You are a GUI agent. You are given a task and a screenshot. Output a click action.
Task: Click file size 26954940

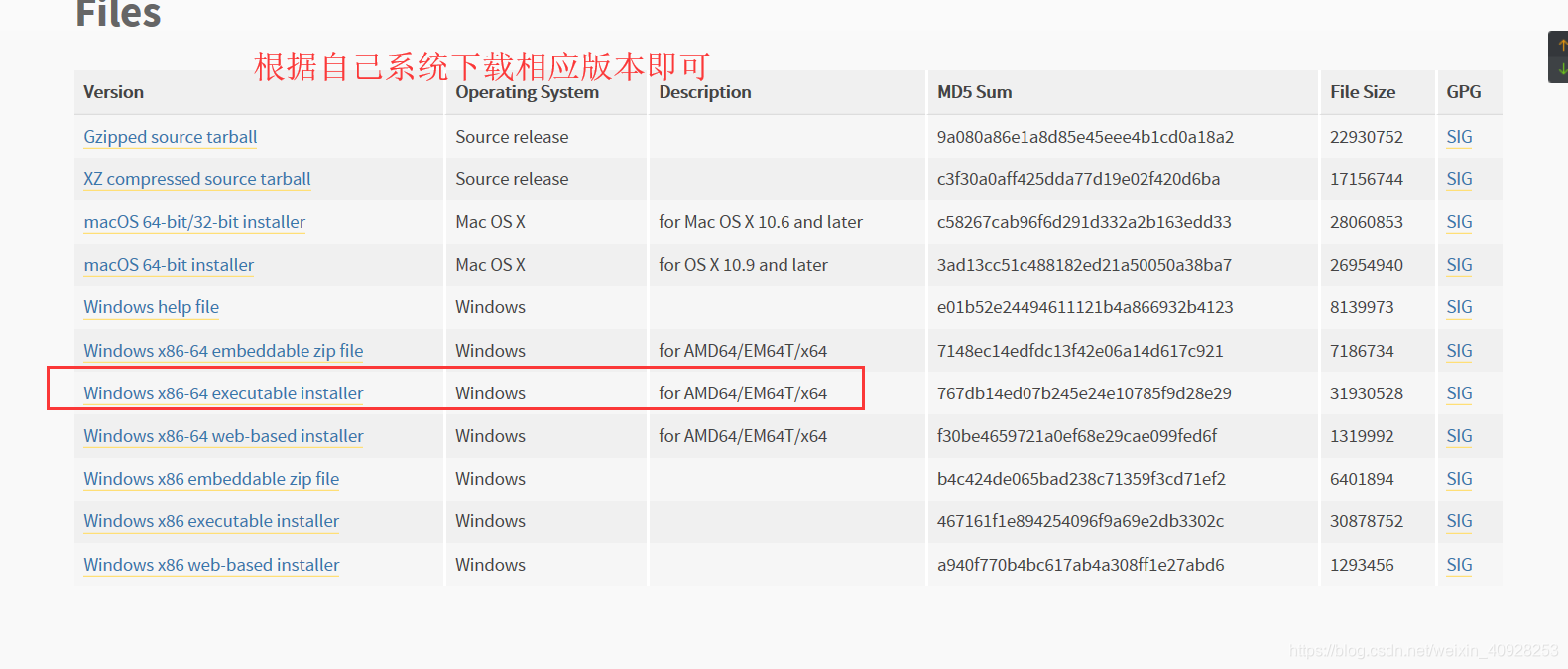click(1367, 265)
